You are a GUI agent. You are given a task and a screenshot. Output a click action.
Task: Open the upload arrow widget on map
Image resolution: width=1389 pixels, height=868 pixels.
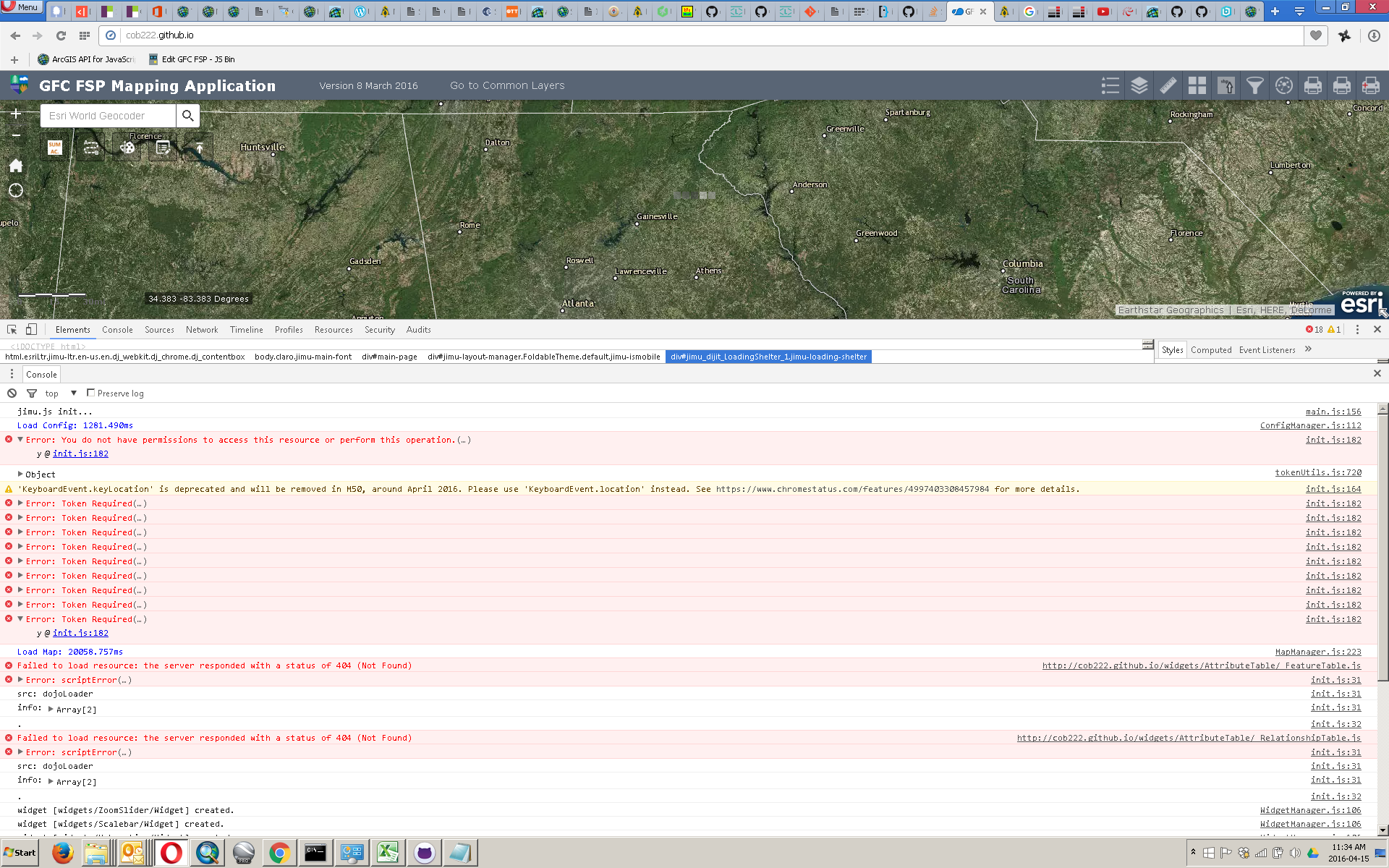(200, 148)
